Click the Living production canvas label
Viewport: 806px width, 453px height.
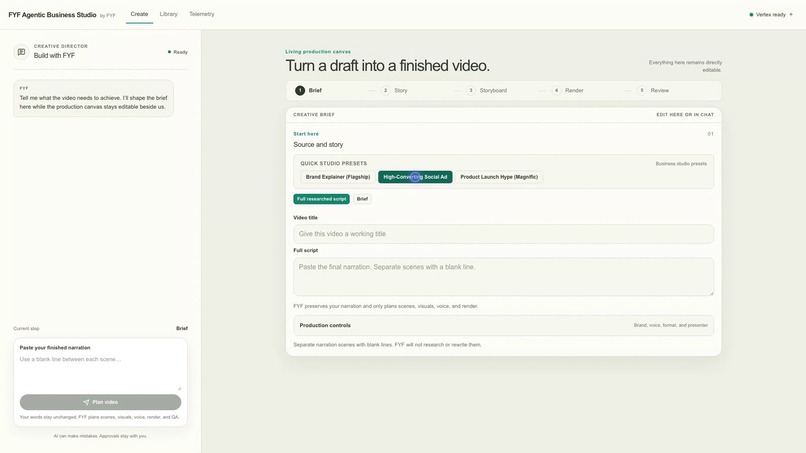point(318,51)
